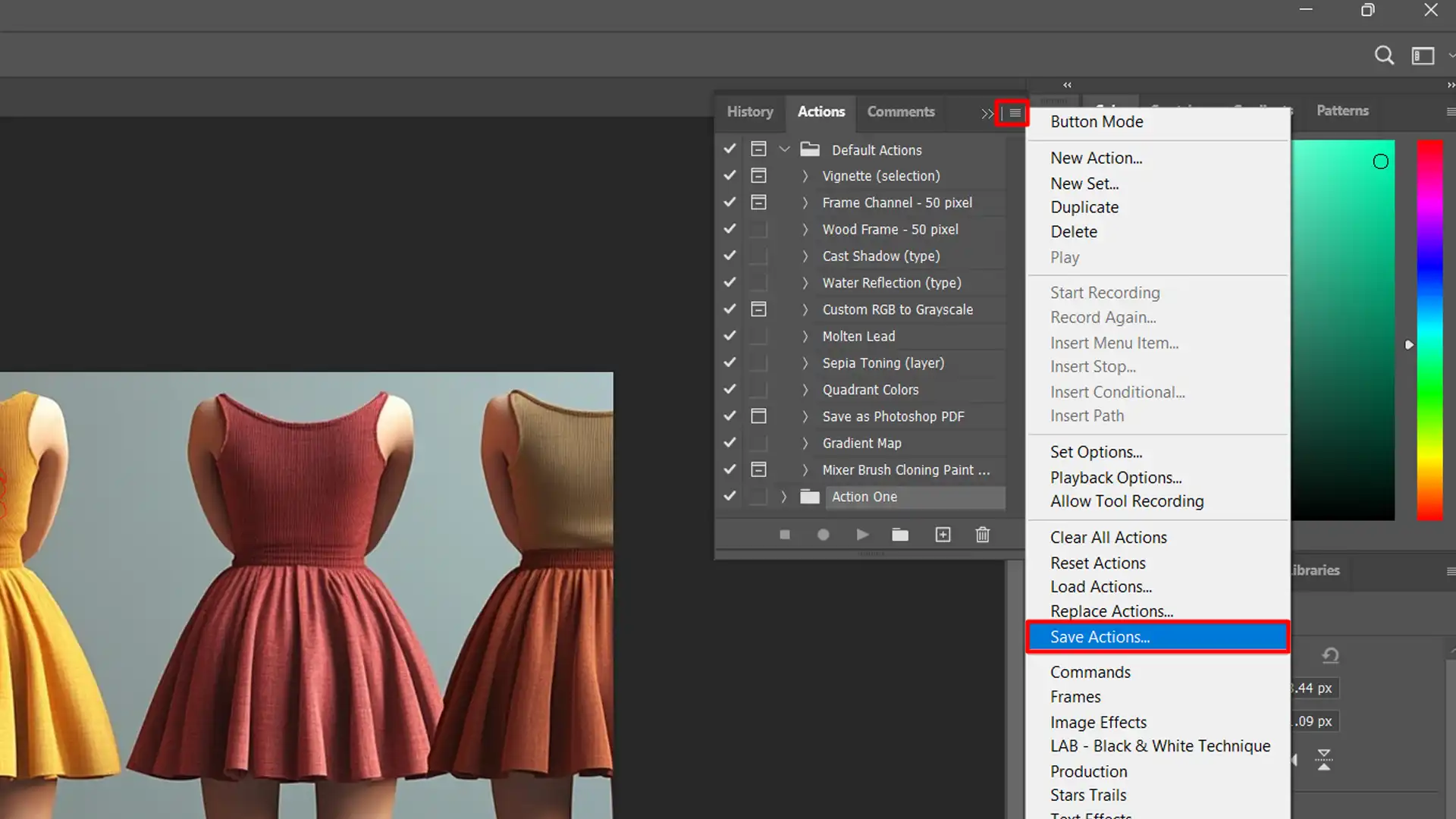This screenshot has height=819, width=1456.
Task: Switch to the Comments tab
Action: tap(901, 112)
